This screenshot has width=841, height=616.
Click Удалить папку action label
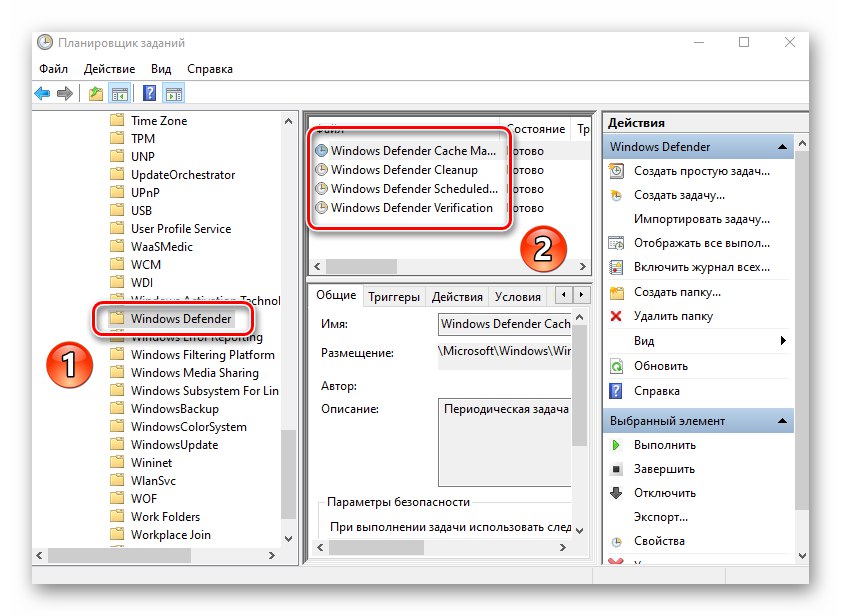tap(673, 316)
